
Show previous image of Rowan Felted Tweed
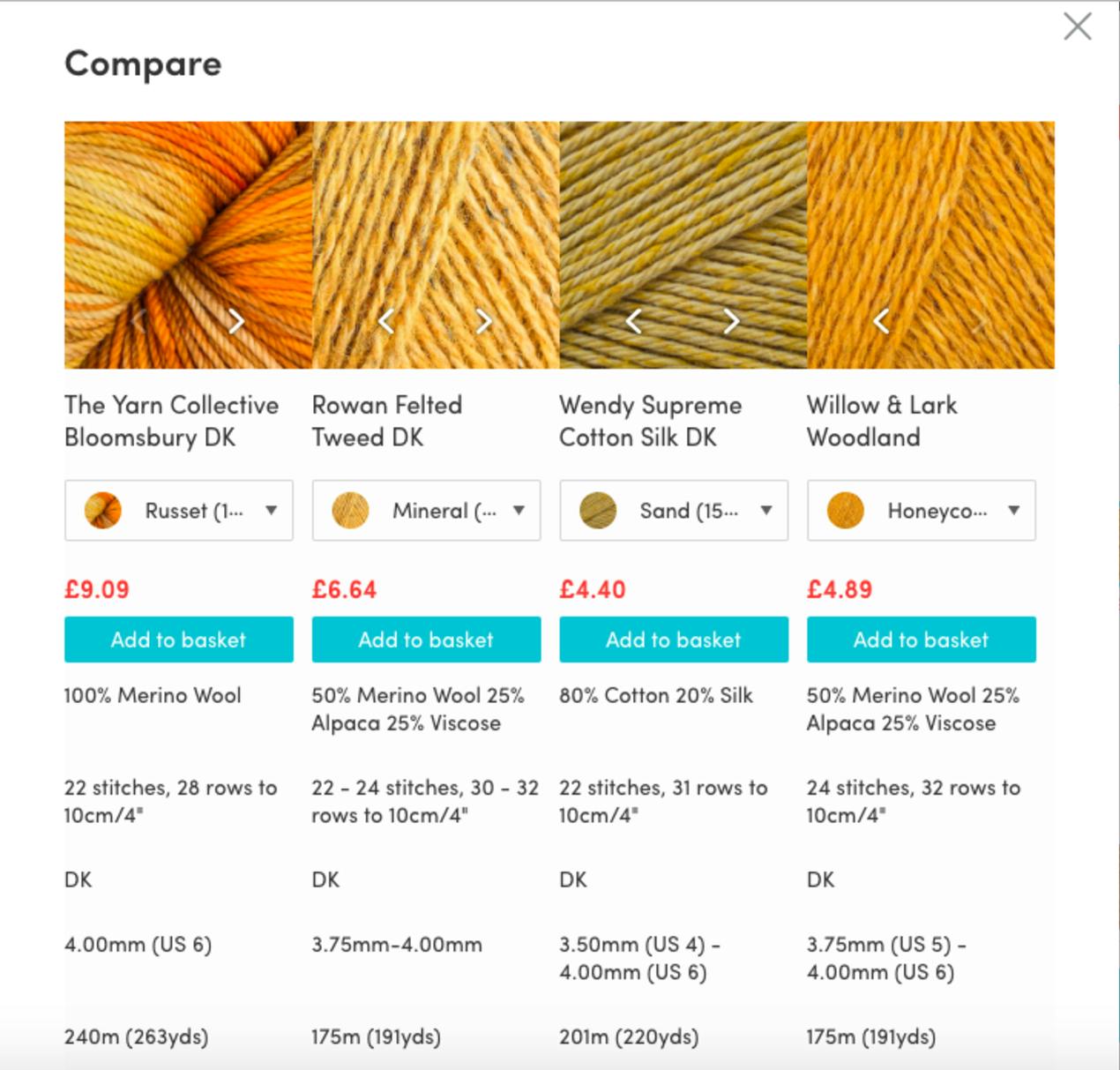tap(385, 321)
